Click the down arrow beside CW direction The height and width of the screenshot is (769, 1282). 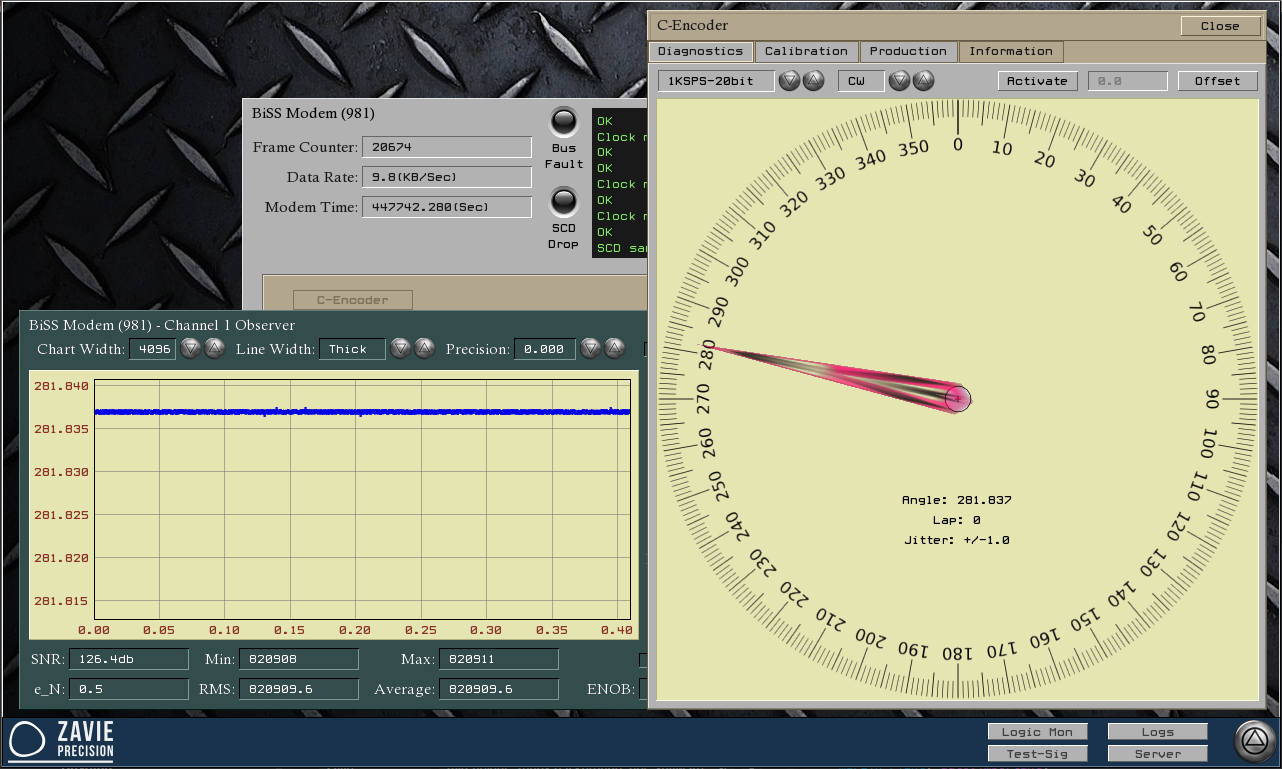point(900,81)
